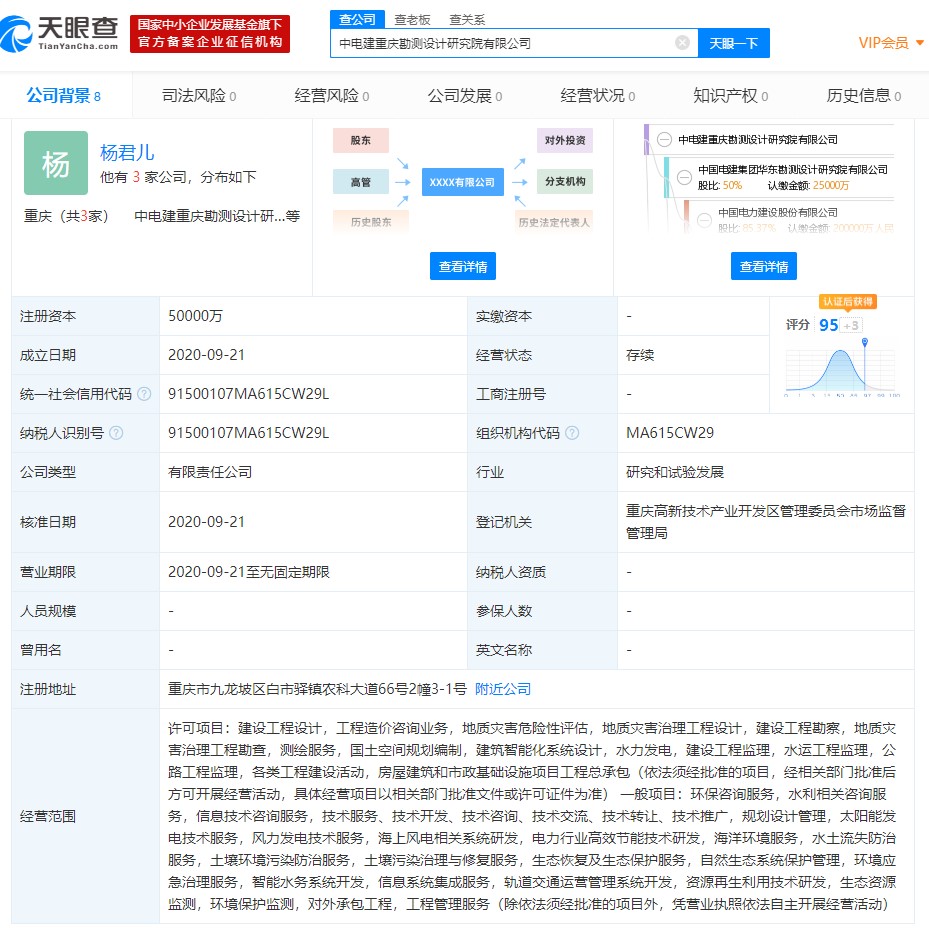The width and height of the screenshot is (929, 945).
Task: Open the VIP会员 dropdown
Action: pyautogui.click(x=891, y=43)
